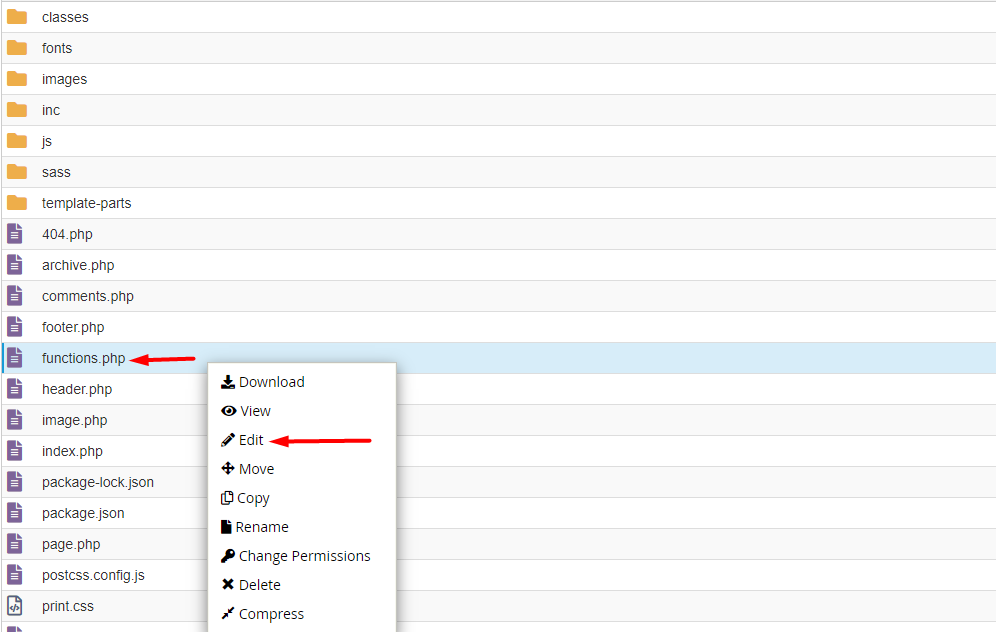Click the functions.php file icon

pyautogui.click(x=15, y=358)
